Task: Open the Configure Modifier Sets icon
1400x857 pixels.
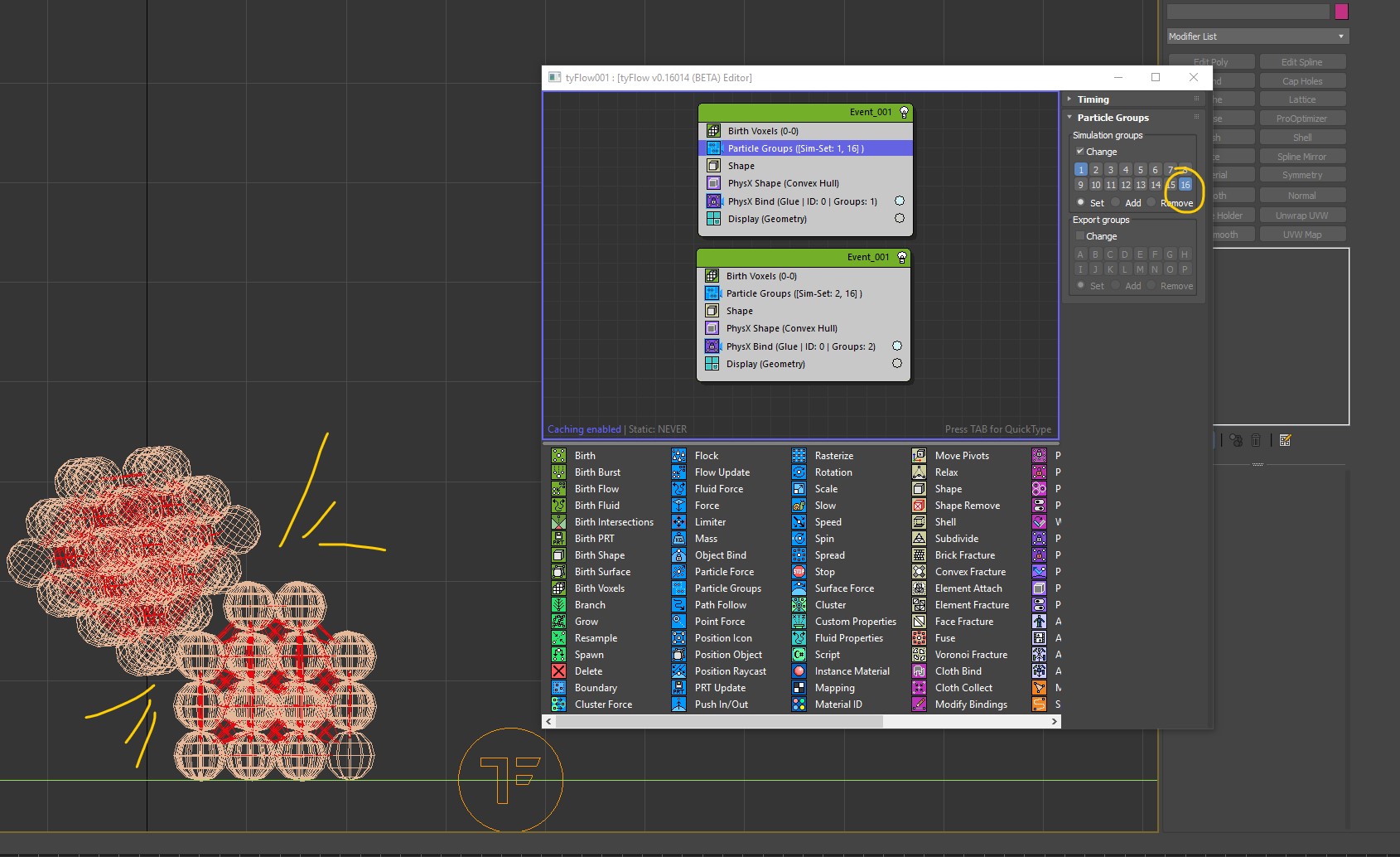Action: (1285, 440)
